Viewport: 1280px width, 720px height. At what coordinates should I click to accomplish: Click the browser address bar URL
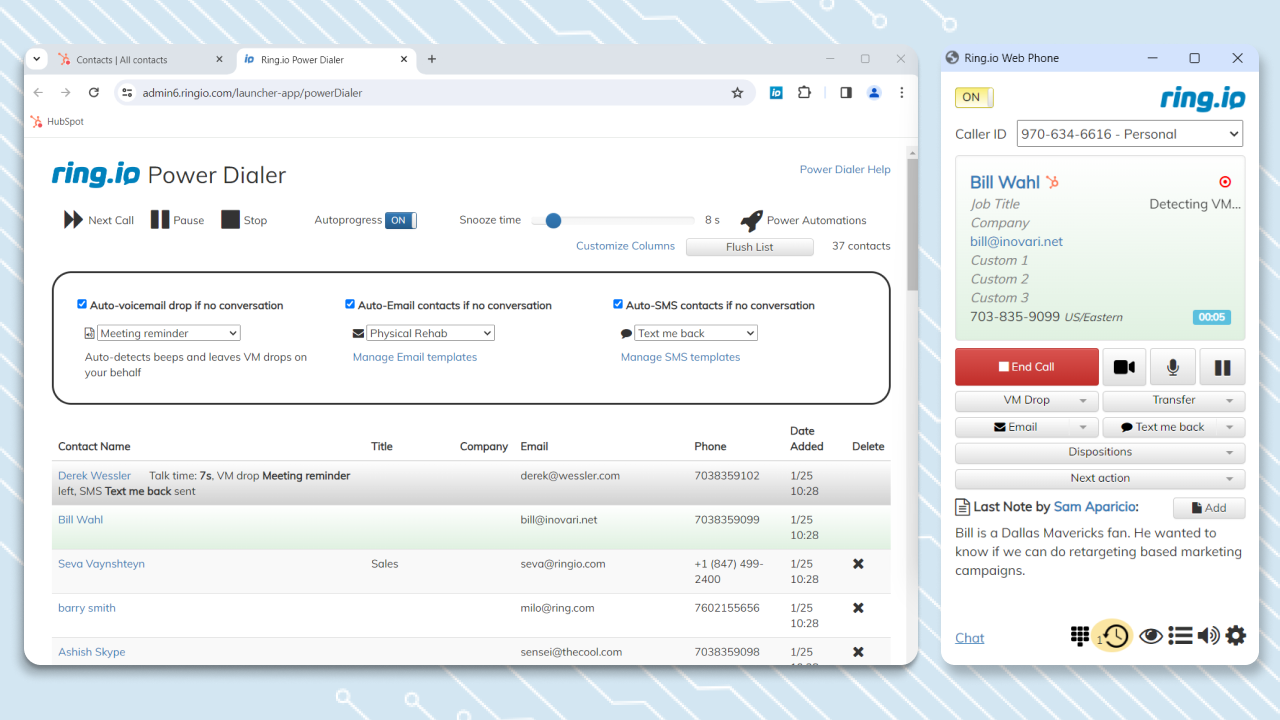[252, 93]
